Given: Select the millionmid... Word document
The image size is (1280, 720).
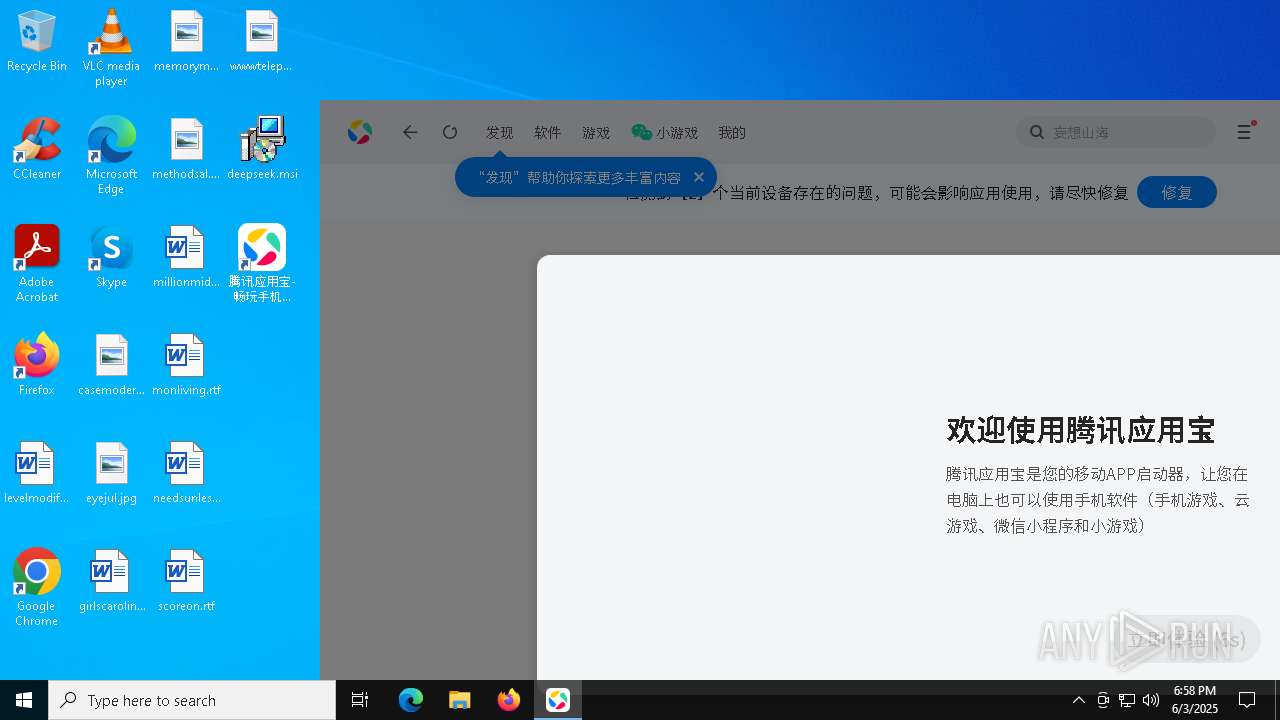Looking at the screenshot, I should tap(186, 256).
